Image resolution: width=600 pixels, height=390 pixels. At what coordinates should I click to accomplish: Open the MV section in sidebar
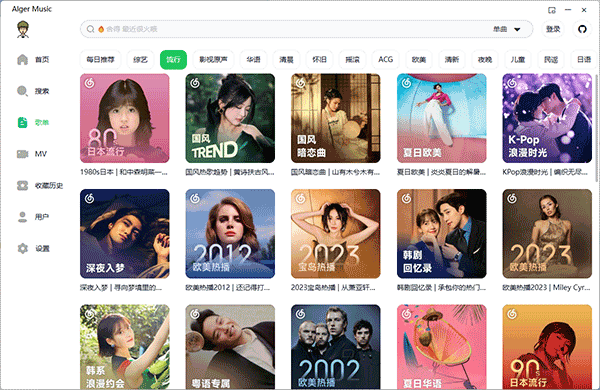(32, 154)
